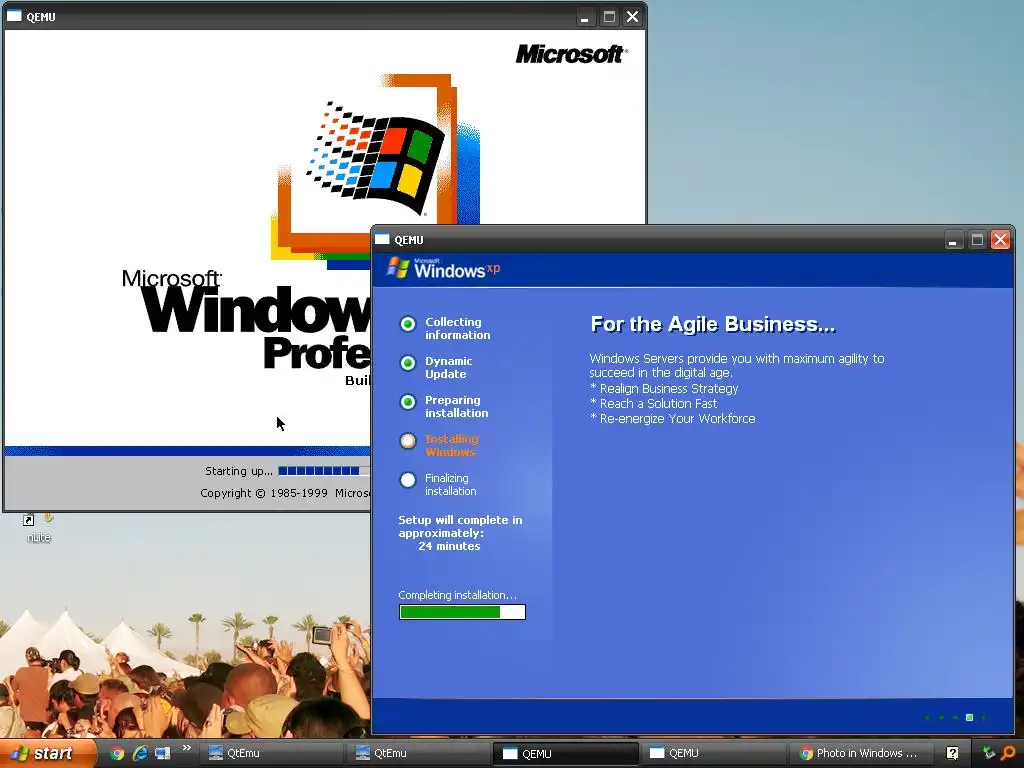
Task: Maximize the Windows 2000 QEMU window
Action: click(609, 17)
